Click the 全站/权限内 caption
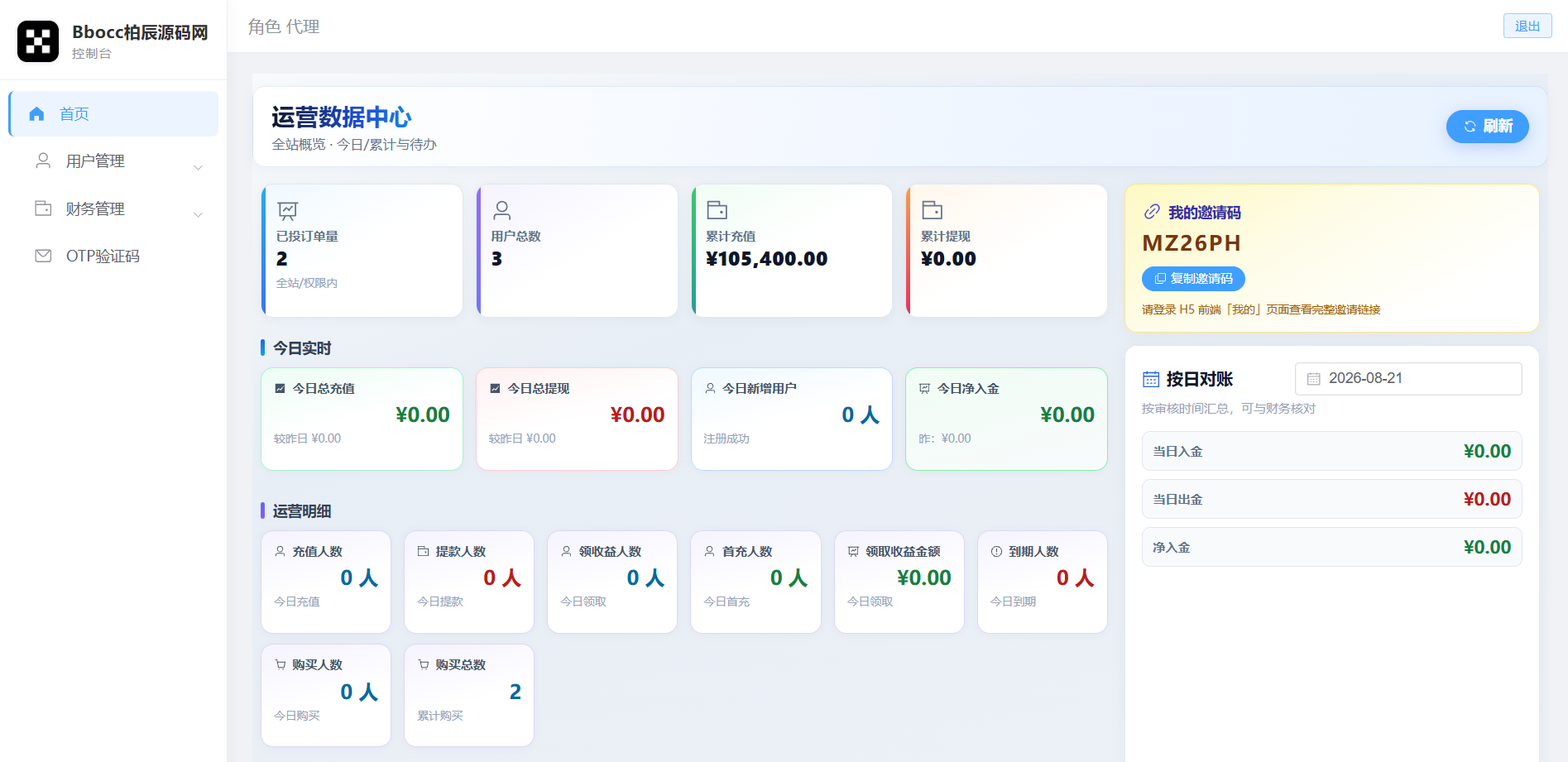Image resolution: width=1568 pixels, height=762 pixels. click(x=307, y=283)
